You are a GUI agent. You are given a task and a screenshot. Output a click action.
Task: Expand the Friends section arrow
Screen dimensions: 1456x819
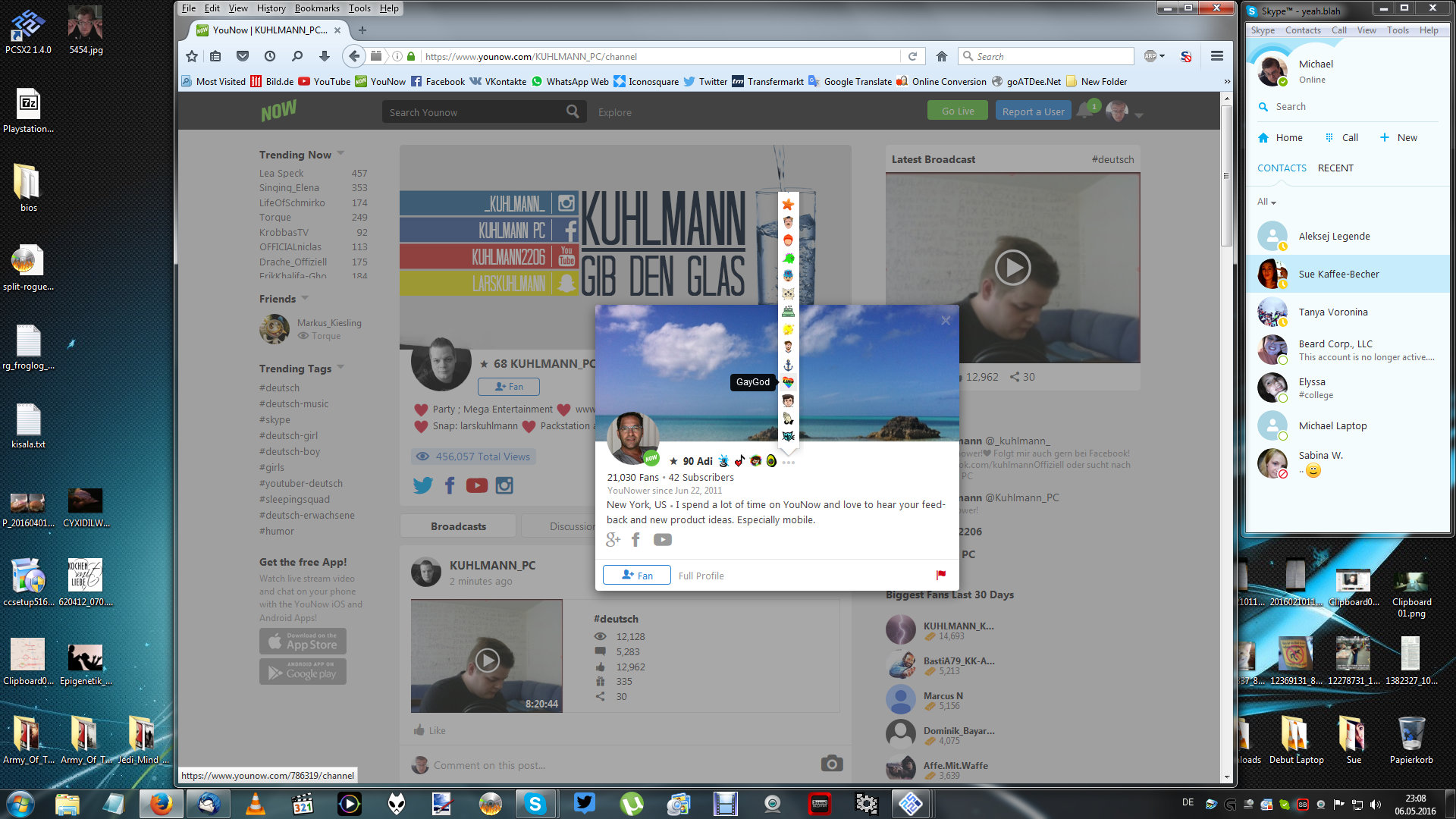(x=305, y=298)
